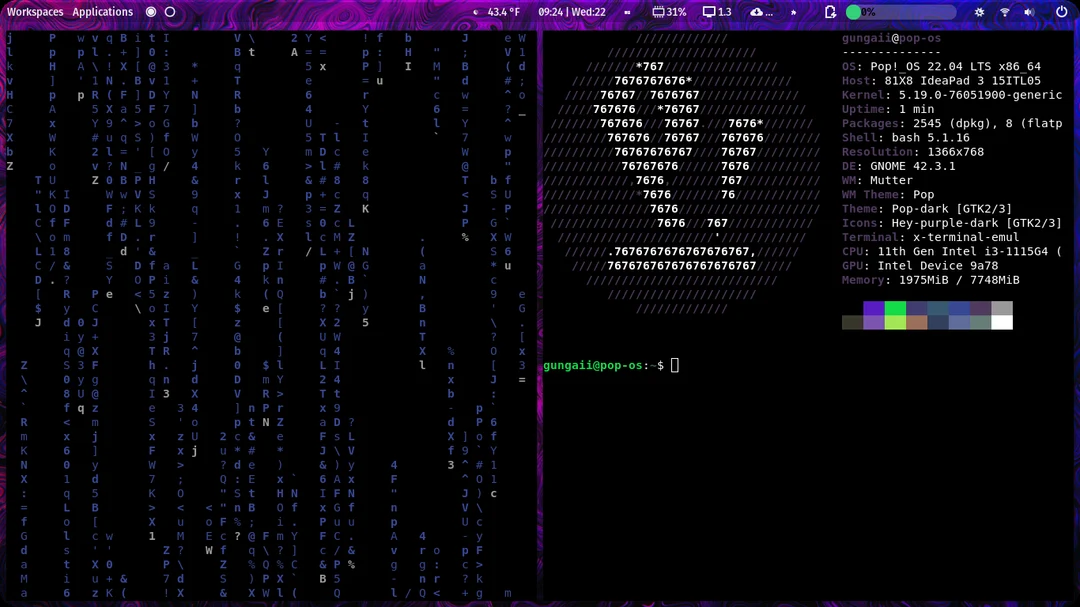Viewport: 1080px width, 607px height.
Task: Click the CPU 31% usage indicator icon
Action: click(x=661, y=12)
